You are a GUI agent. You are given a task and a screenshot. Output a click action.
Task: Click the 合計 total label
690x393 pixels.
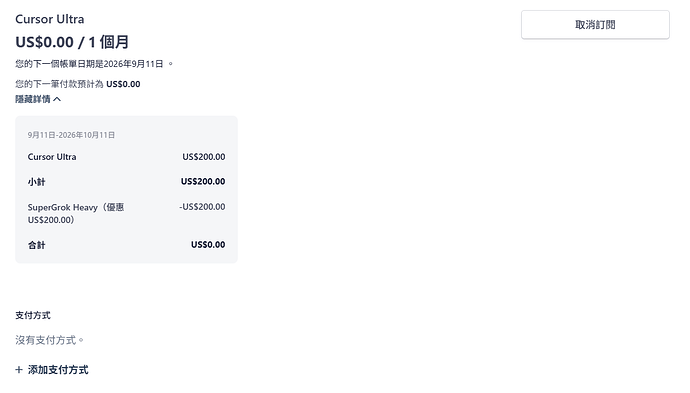[x=37, y=245]
